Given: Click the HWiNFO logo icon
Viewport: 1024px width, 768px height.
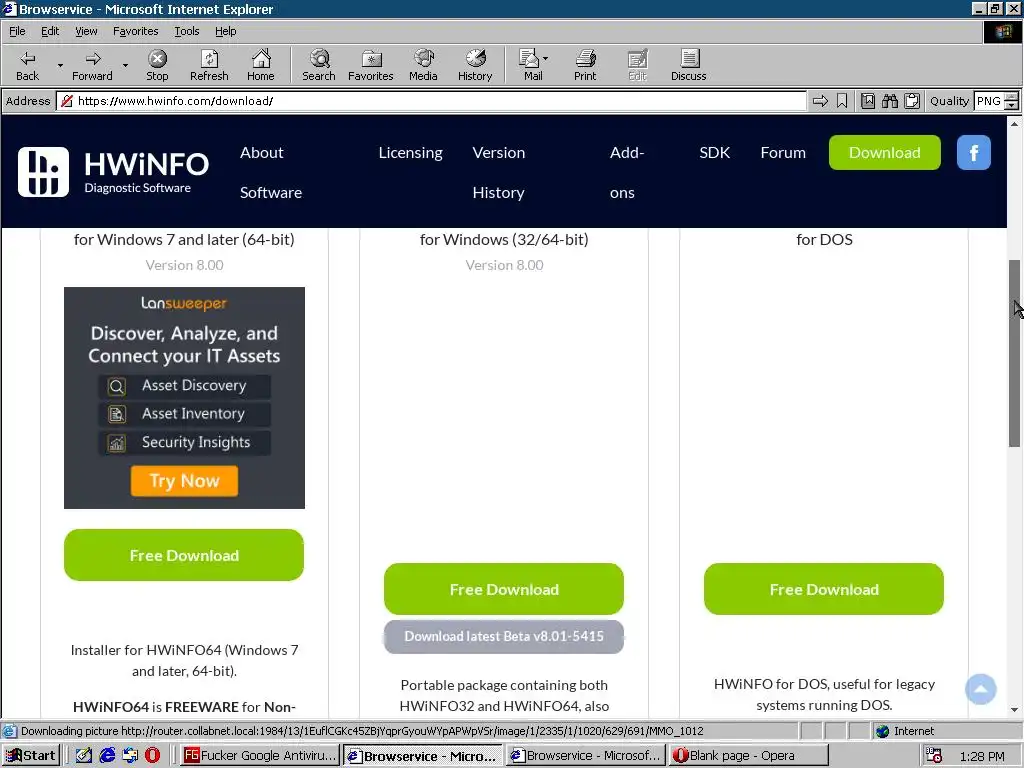Looking at the screenshot, I should [x=43, y=172].
